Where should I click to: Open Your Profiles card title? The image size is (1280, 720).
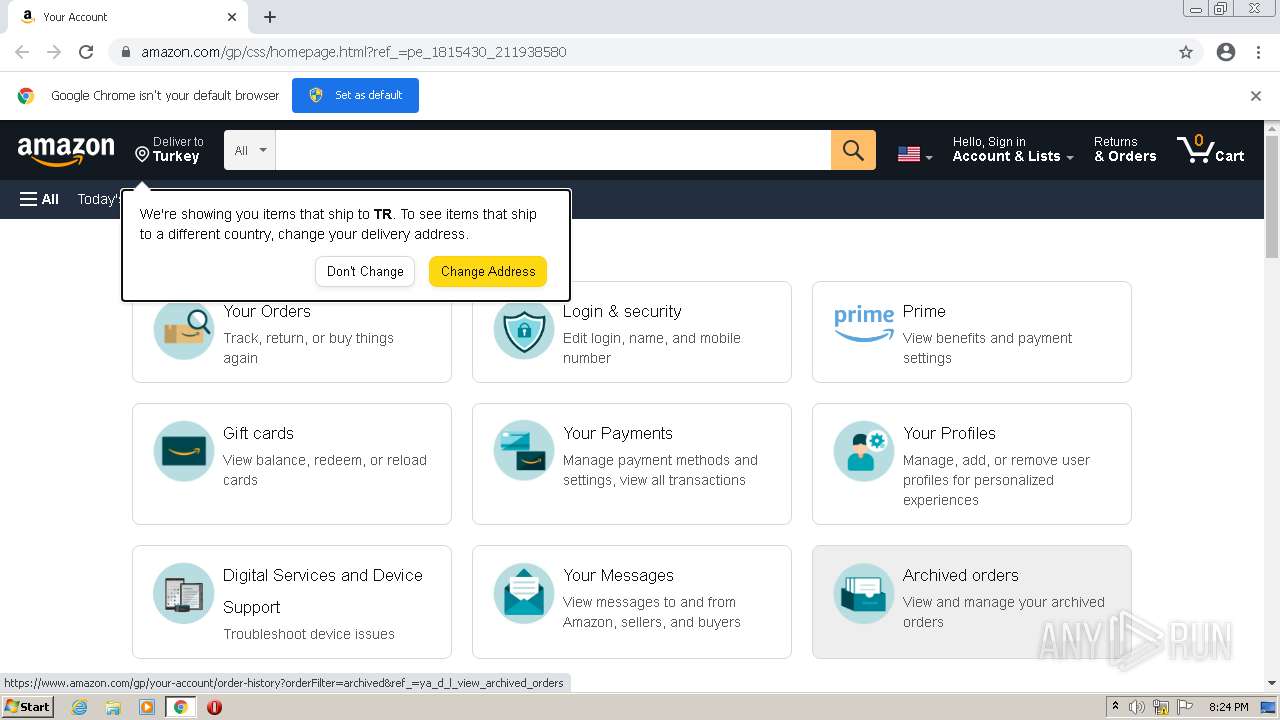click(x=949, y=433)
